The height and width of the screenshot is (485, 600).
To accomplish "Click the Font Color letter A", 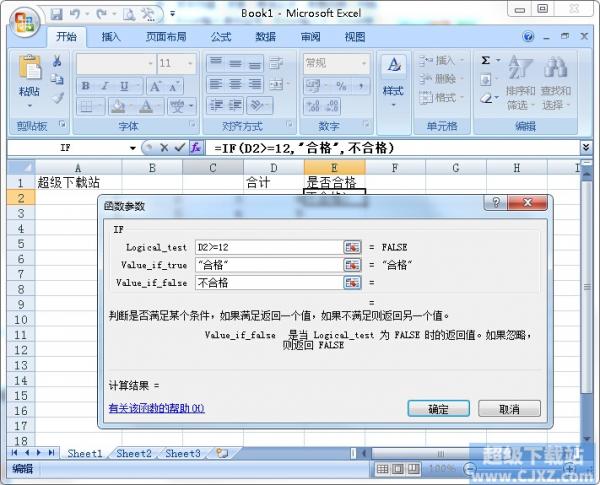I will [146, 106].
